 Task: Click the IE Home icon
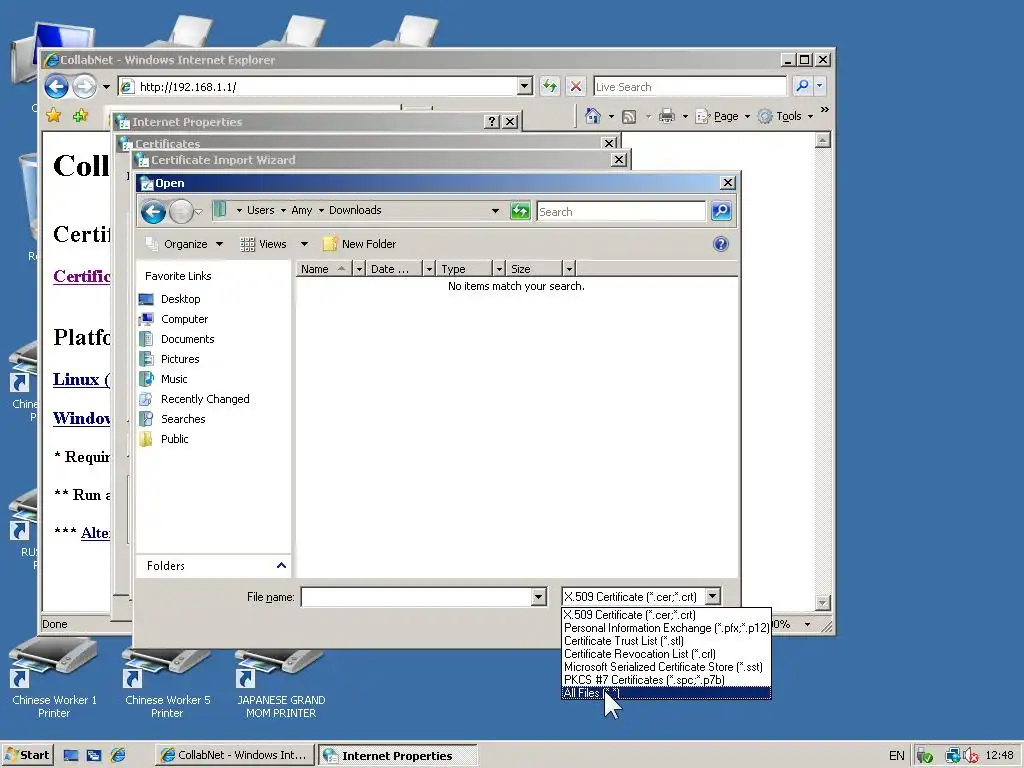tap(592, 116)
